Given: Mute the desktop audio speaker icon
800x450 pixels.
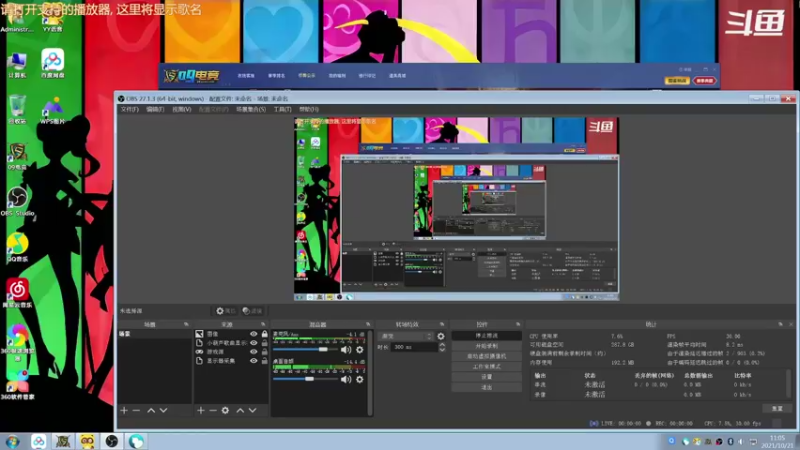Looking at the screenshot, I should [346, 379].
